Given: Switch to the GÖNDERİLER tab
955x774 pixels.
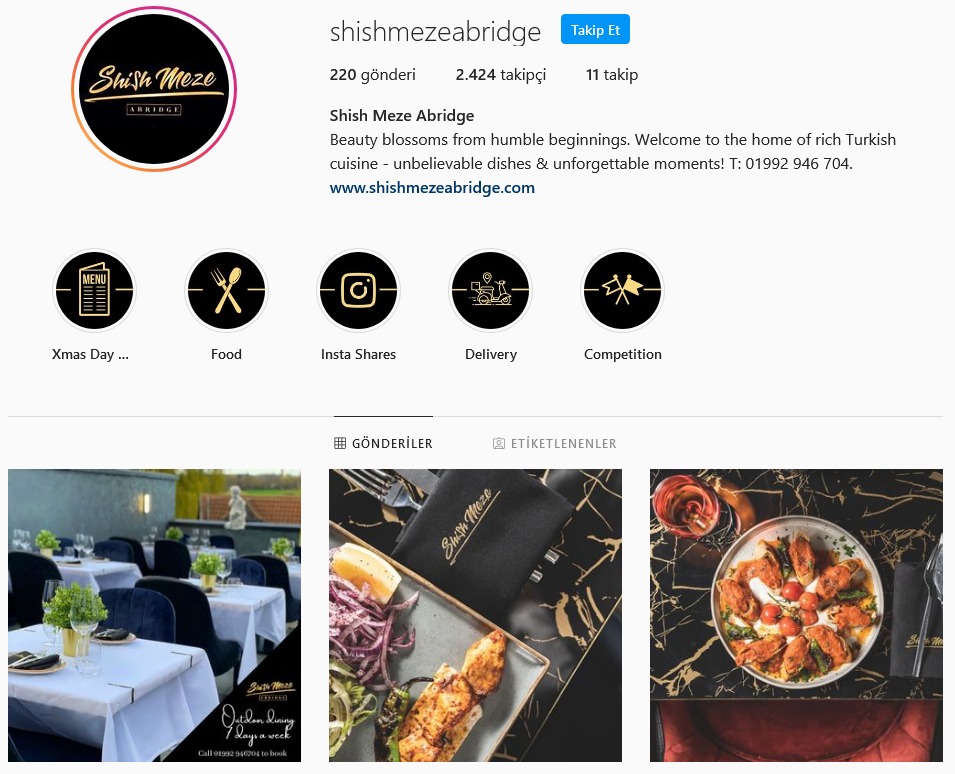Looking at the screenshot, I should pos(383,443).
